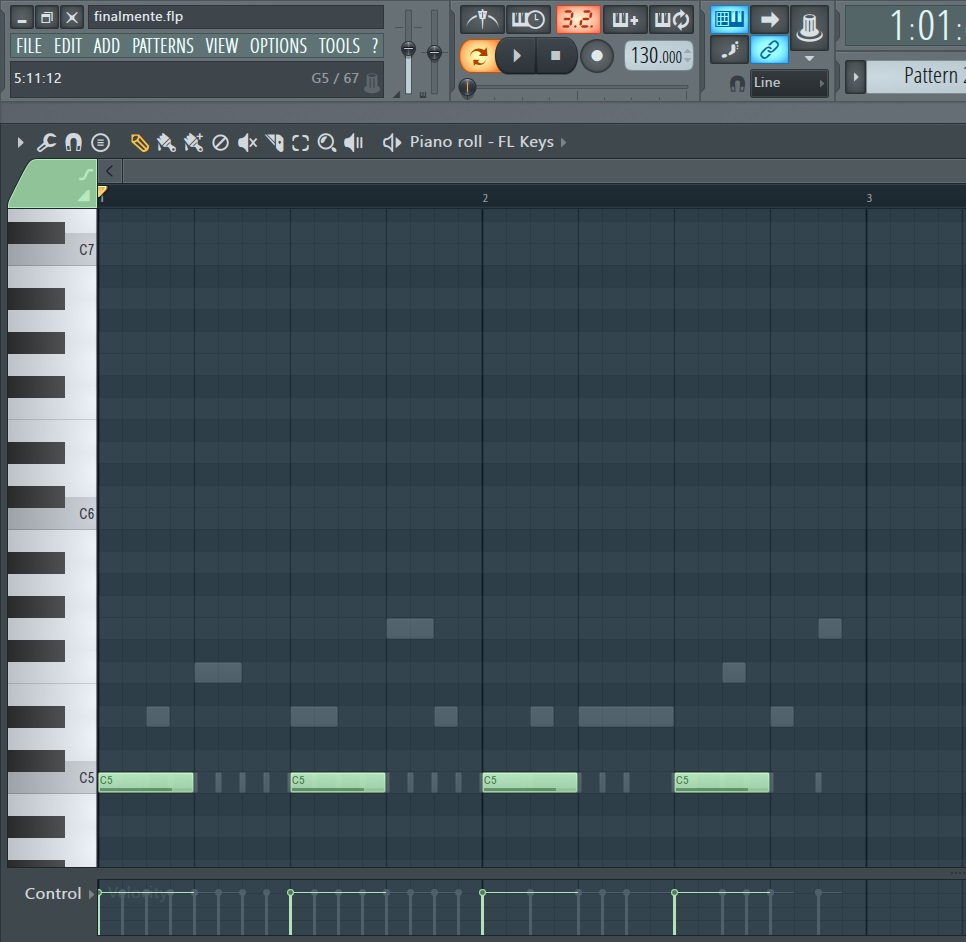The height and width of the screenshot is (942, 966).
Task: Choose the Select marquee tool
Action: point(301,143)
